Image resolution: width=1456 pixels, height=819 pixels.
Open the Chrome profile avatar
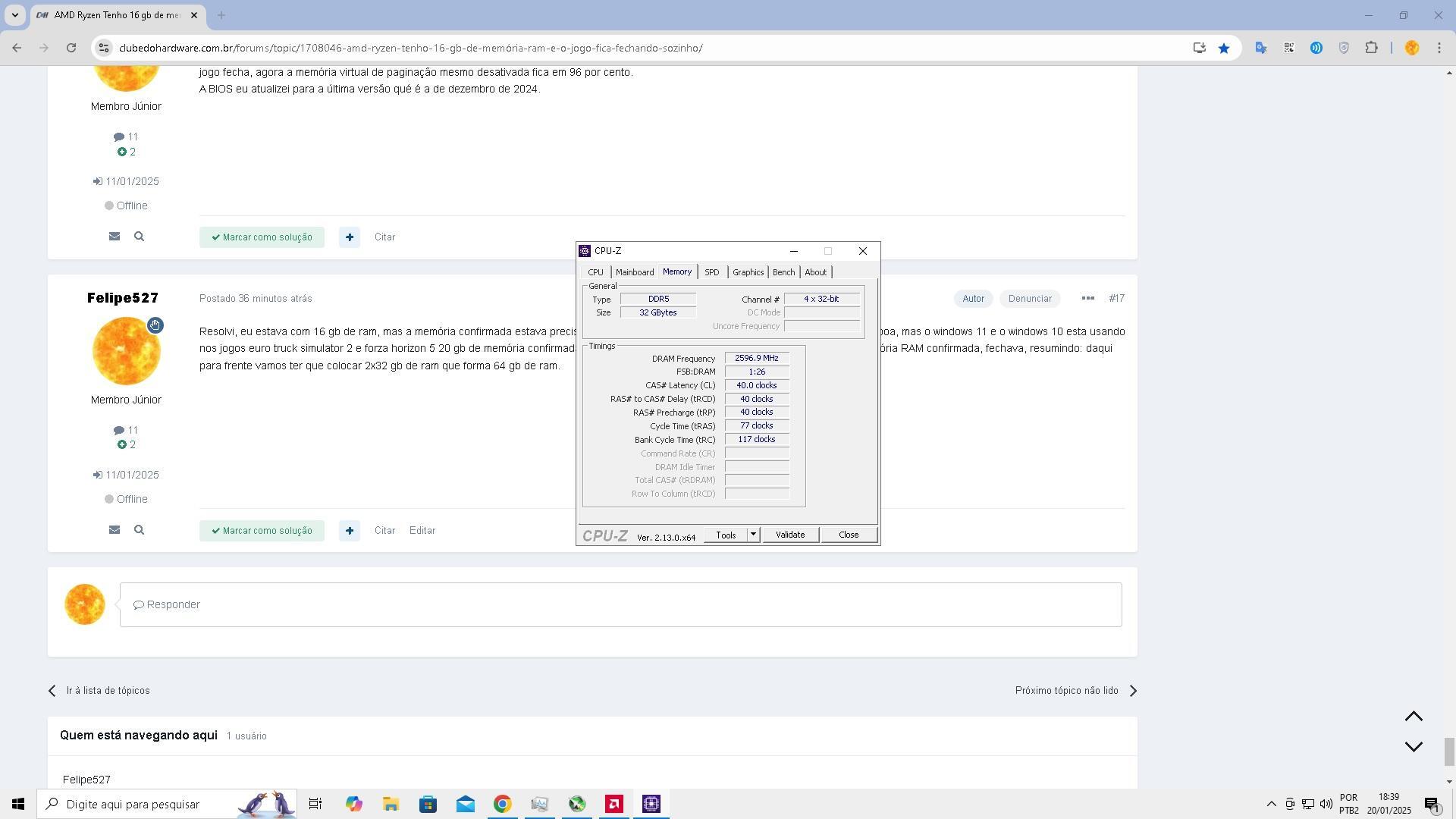click(1411, 48)
